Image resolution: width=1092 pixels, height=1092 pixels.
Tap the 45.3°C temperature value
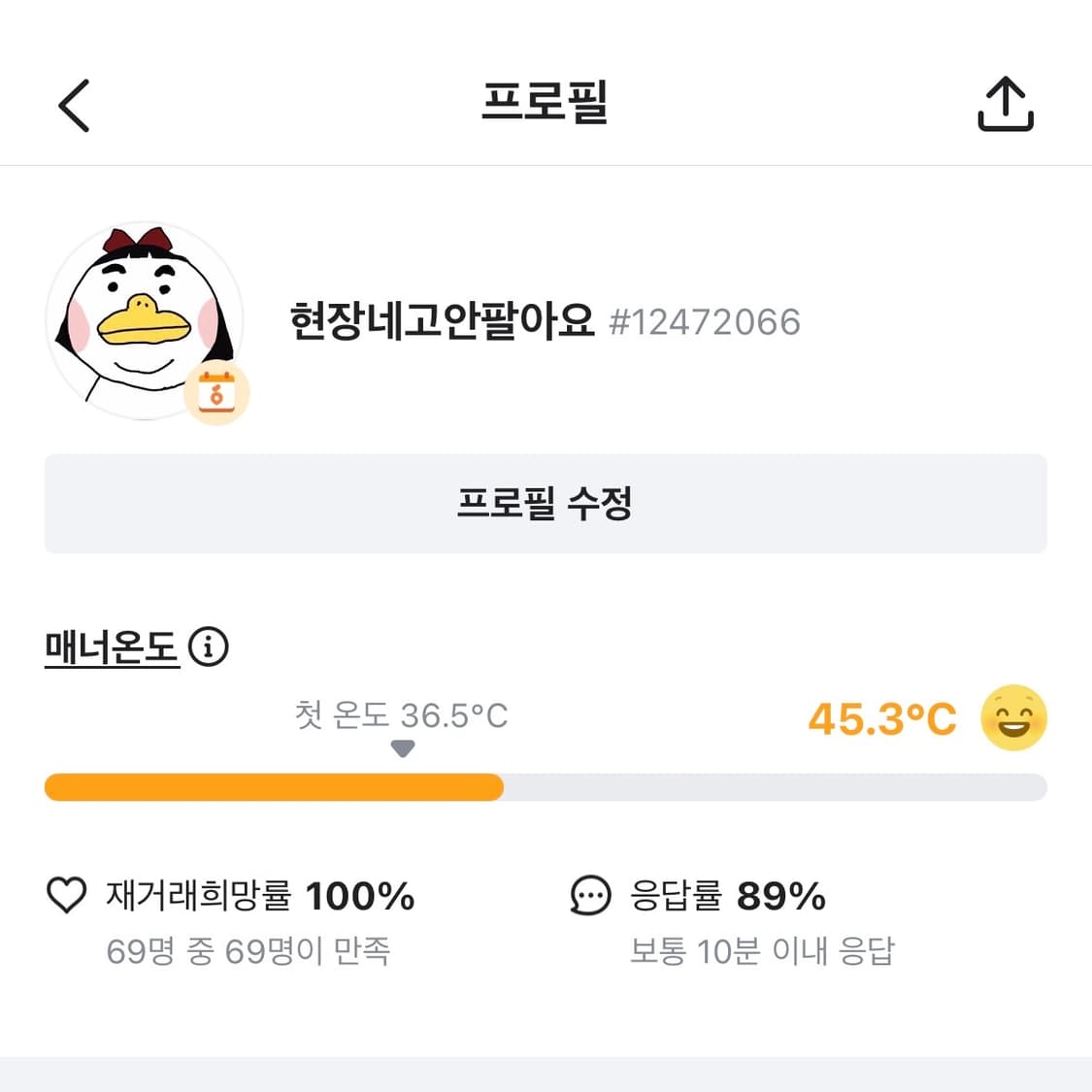click(879, 717)
